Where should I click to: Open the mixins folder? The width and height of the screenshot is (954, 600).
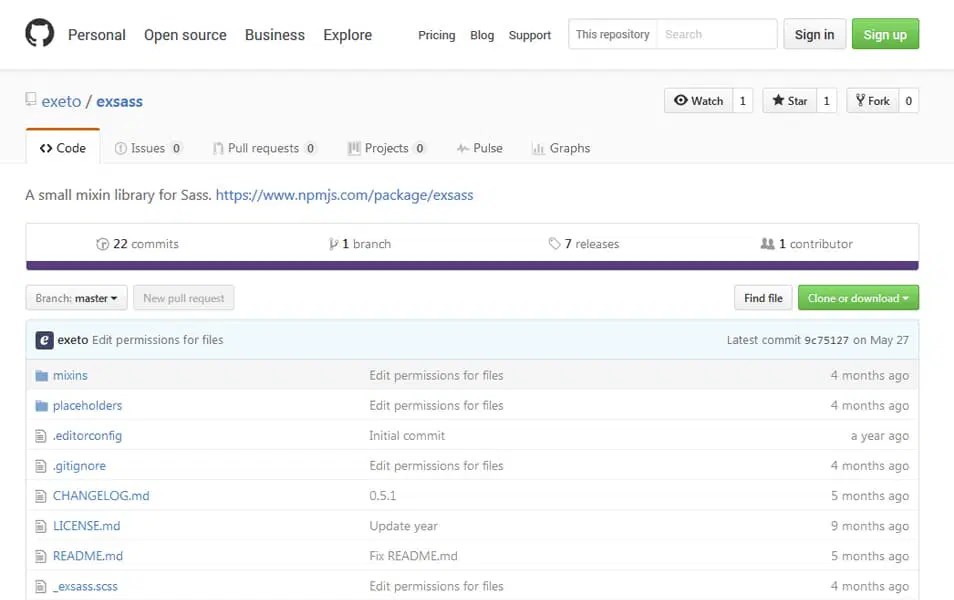tap(70, 375)
